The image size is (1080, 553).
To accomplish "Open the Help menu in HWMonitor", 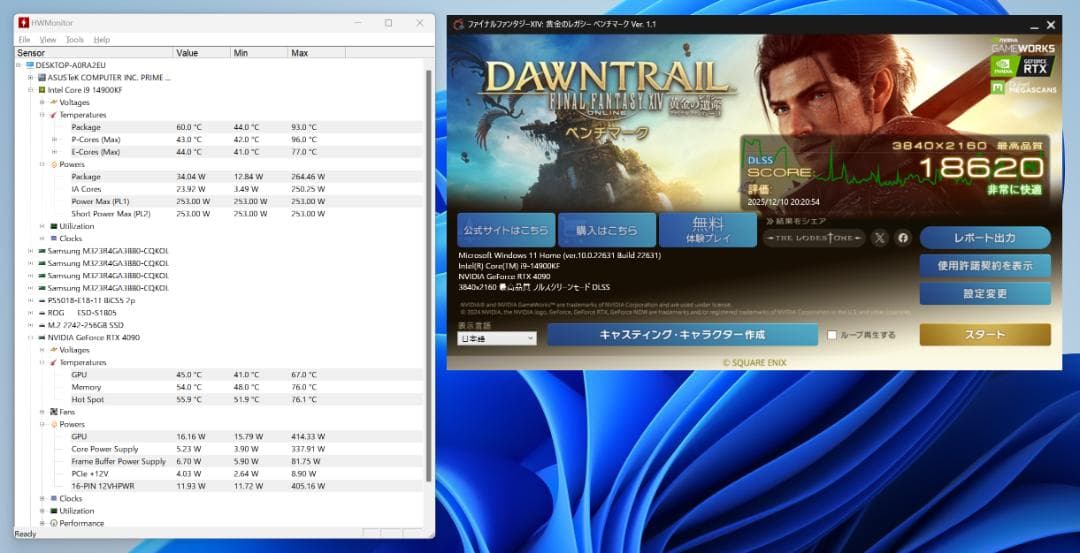I will (102, 40).
